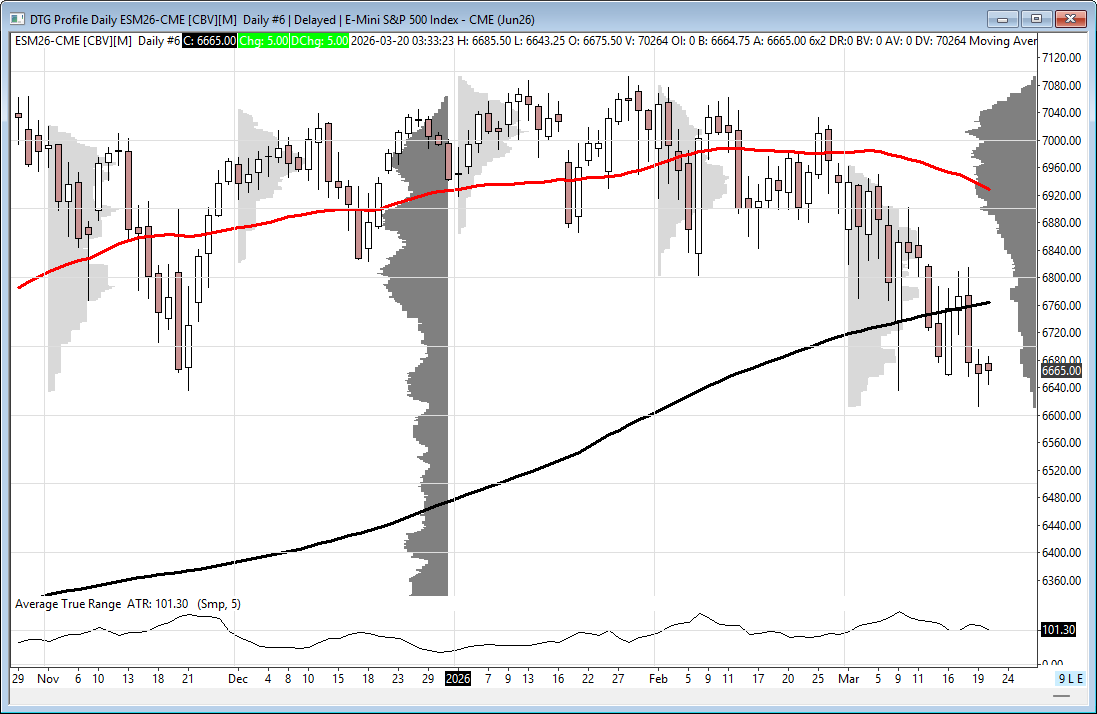The image size is (1097, 714).
Task: Click the "9" indicator in bottom-right corner
Action: [x=1063, y=678]
